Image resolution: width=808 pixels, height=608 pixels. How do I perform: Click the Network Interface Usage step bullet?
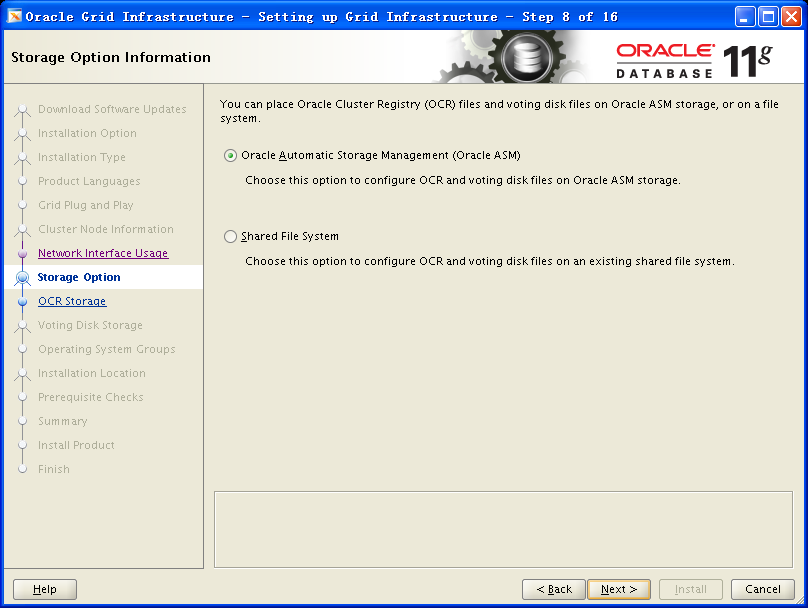coord(22,254)
